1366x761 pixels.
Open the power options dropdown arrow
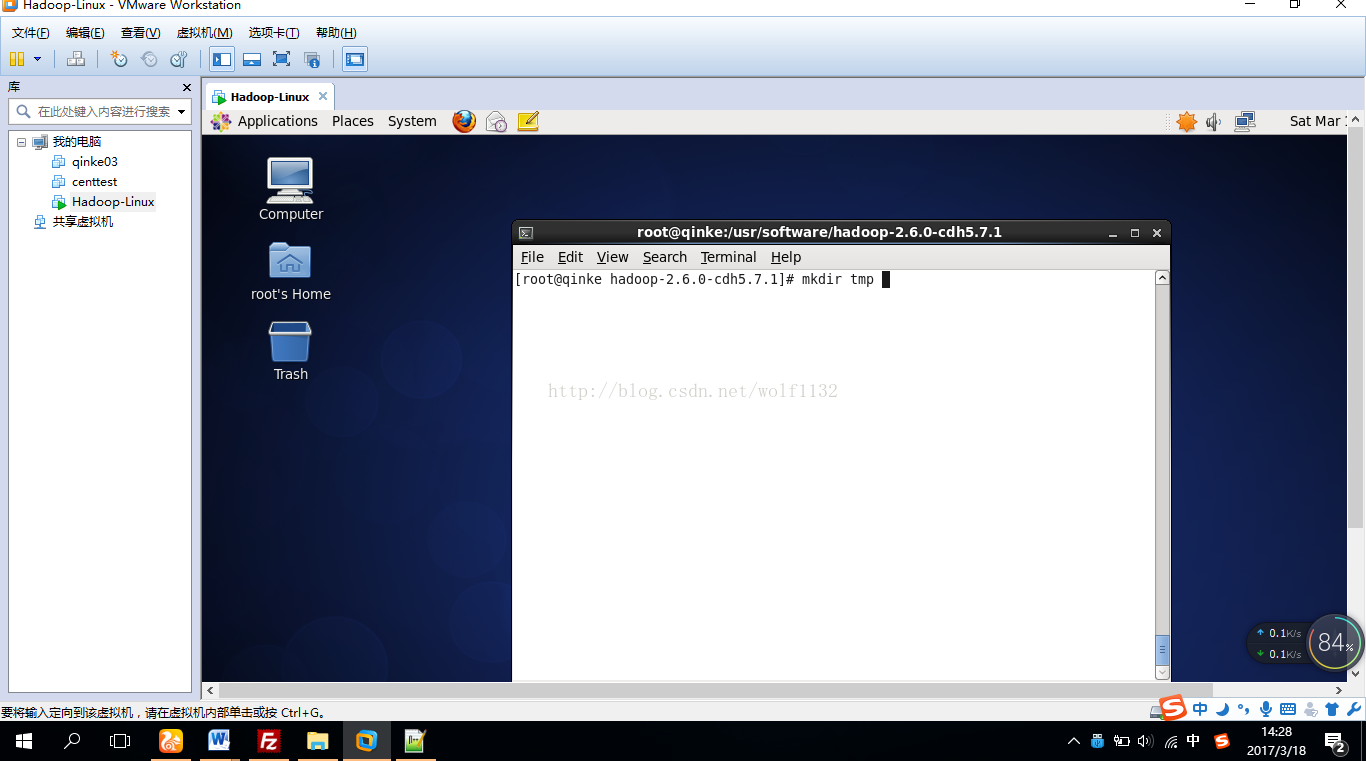click(x=38, y=59)
